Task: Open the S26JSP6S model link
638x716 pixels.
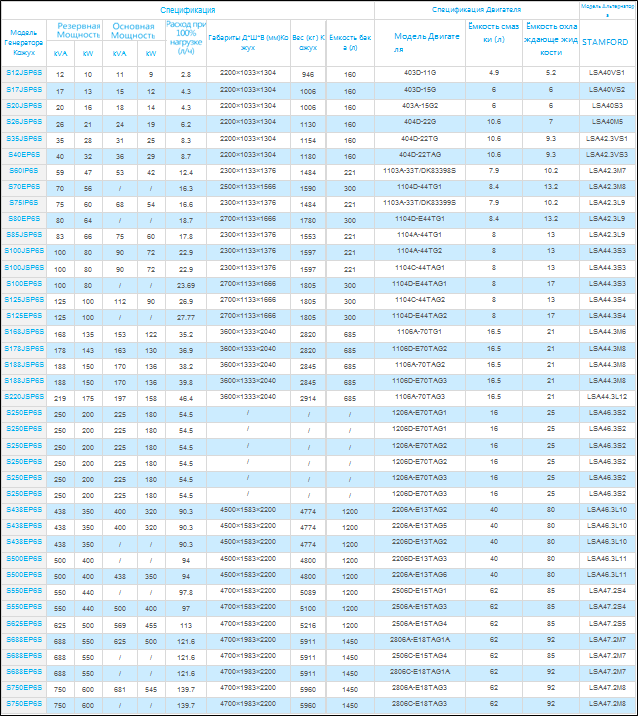Action: [x=25, y=122]
